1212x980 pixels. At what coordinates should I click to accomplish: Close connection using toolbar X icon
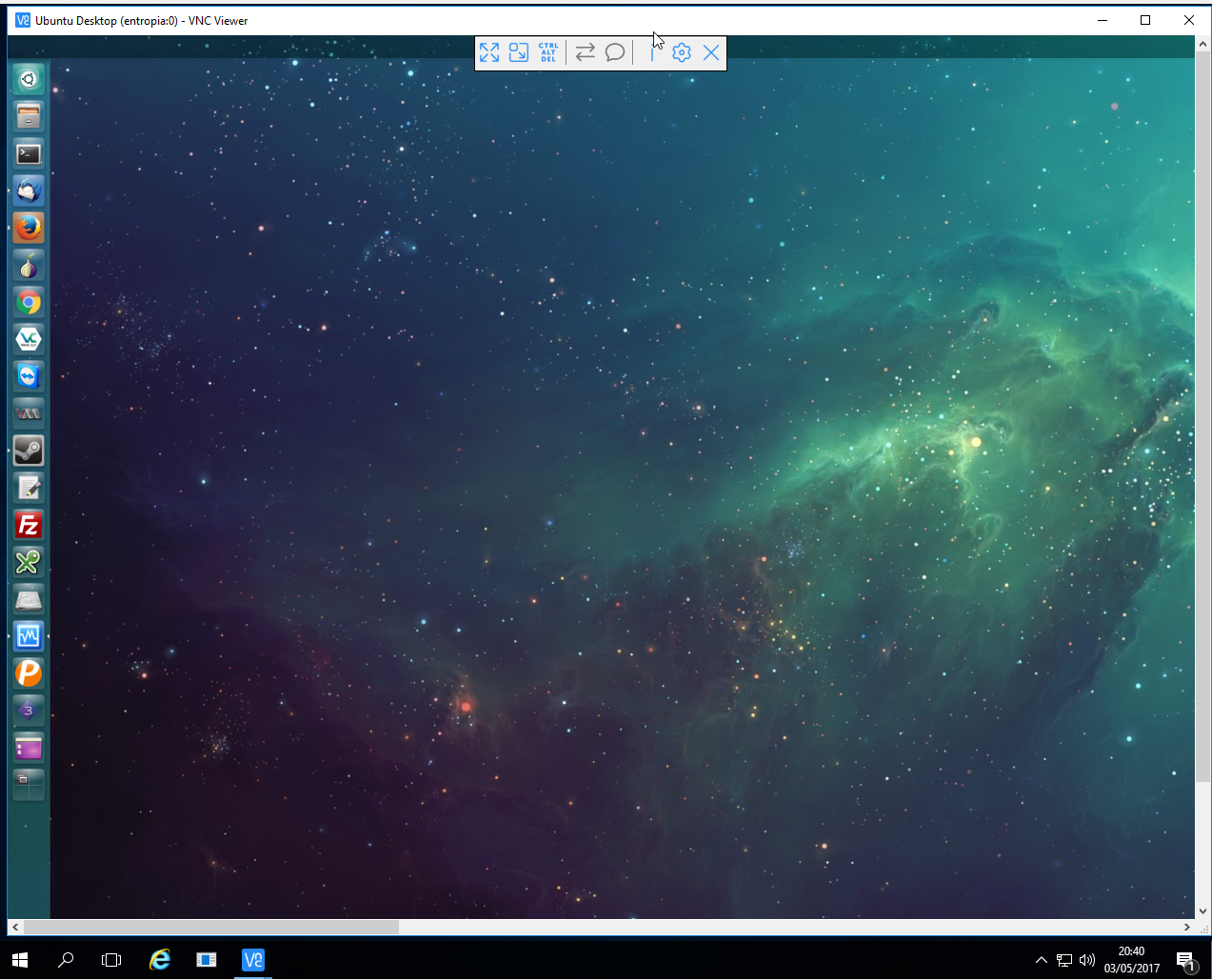[x=711, y=52]
